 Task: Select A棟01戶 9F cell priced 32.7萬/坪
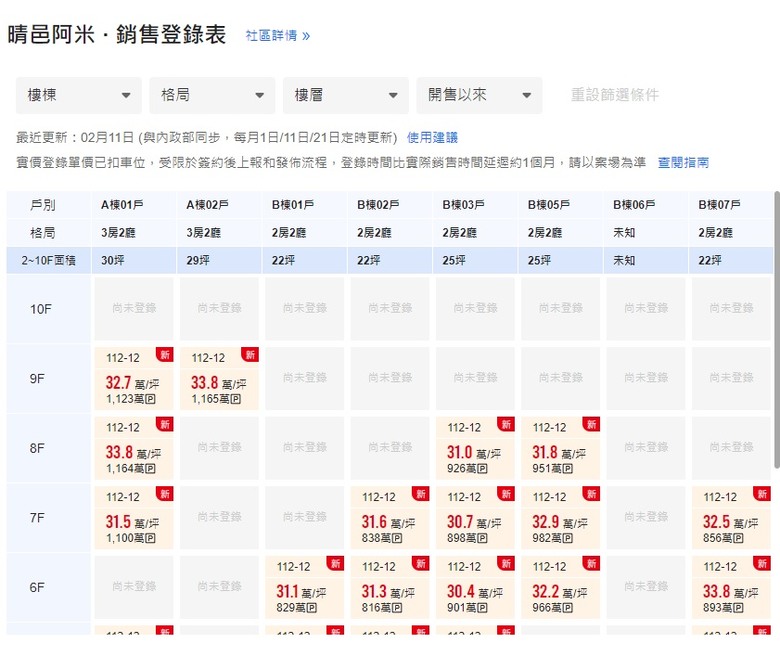click(x=134, y=378)
